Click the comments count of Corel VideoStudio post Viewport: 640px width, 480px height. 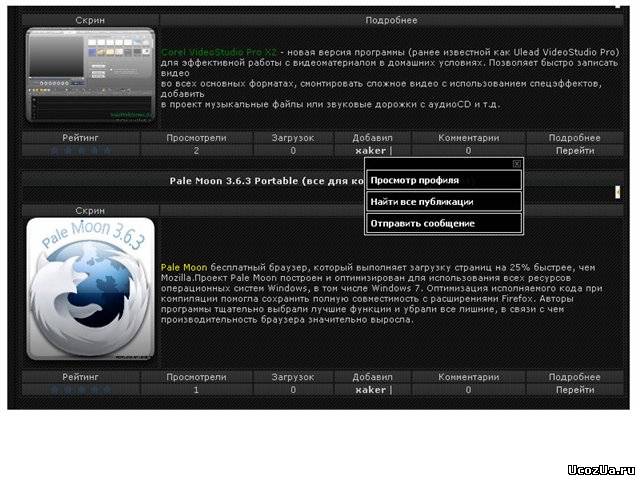point(468,150)
